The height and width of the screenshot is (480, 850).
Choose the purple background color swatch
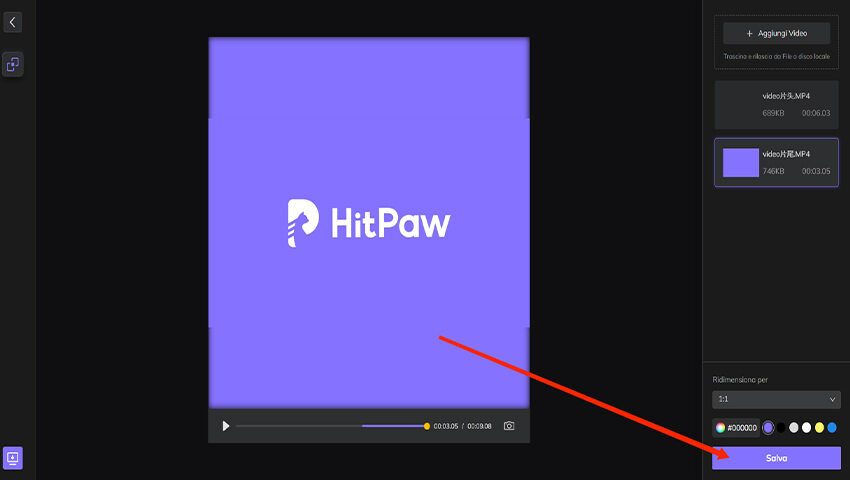point(768,428)
